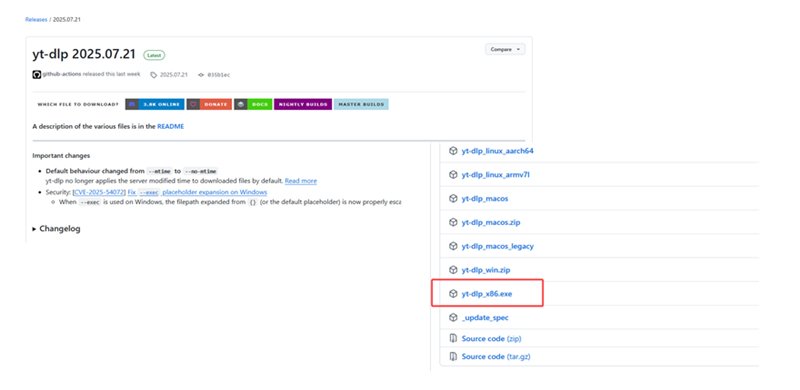Click the package icon beside yt-dlp_x86.exe

(453, 294)
